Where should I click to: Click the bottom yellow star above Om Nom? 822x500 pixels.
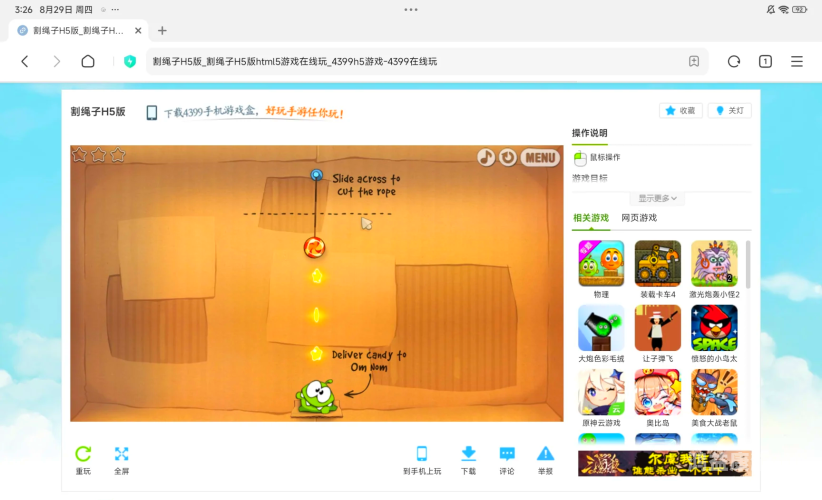click(316, 354)
